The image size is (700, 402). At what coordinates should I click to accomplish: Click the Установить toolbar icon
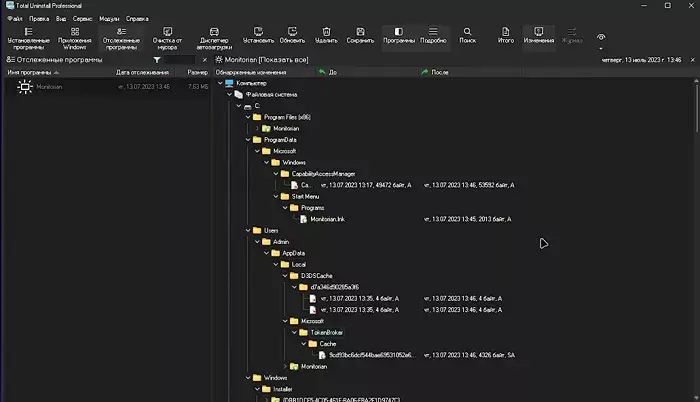pyautogui.click(x=258, y=37)
